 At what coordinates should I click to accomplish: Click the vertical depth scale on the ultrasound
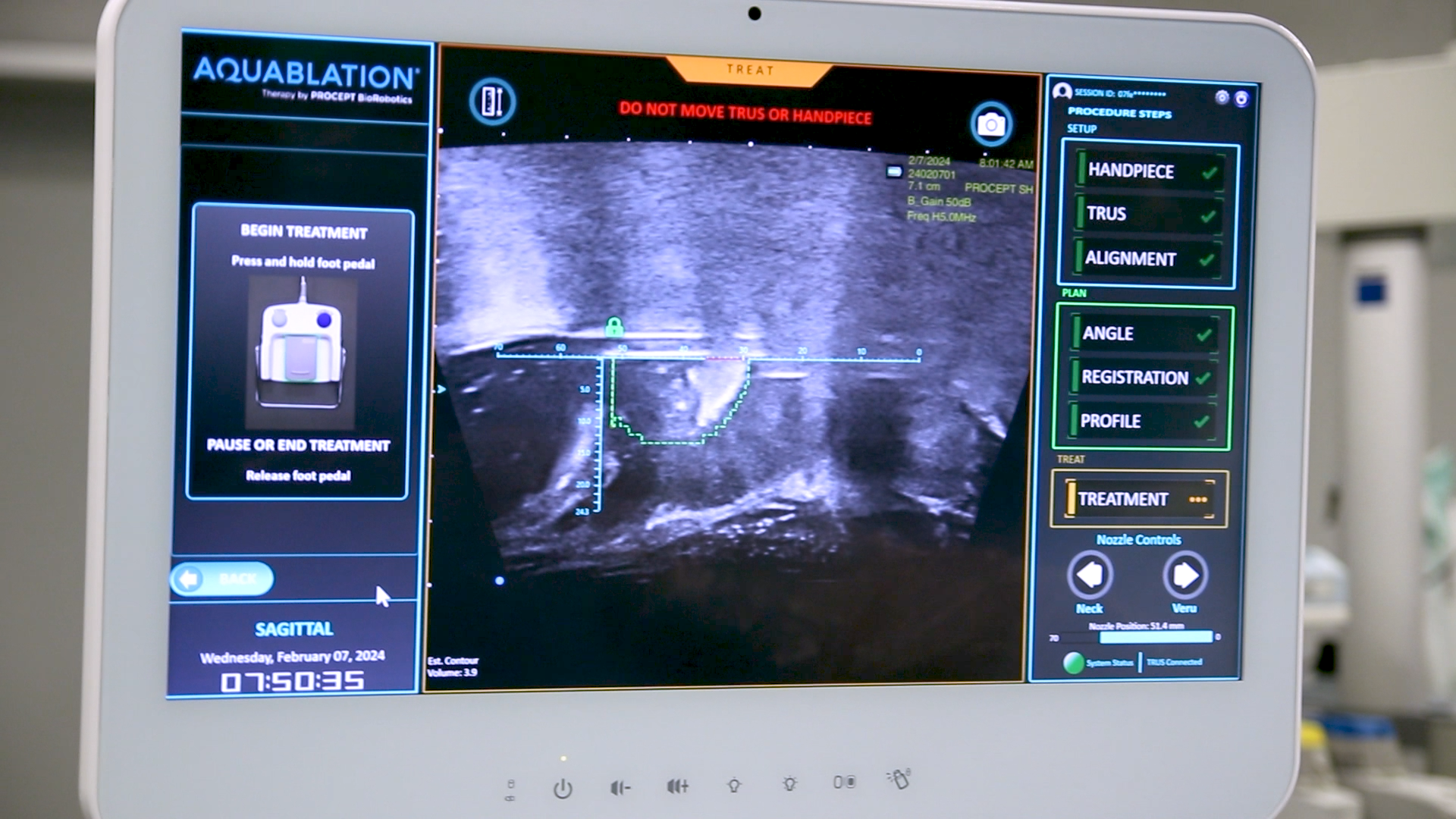pyautogui.click(x=591, y=438)
